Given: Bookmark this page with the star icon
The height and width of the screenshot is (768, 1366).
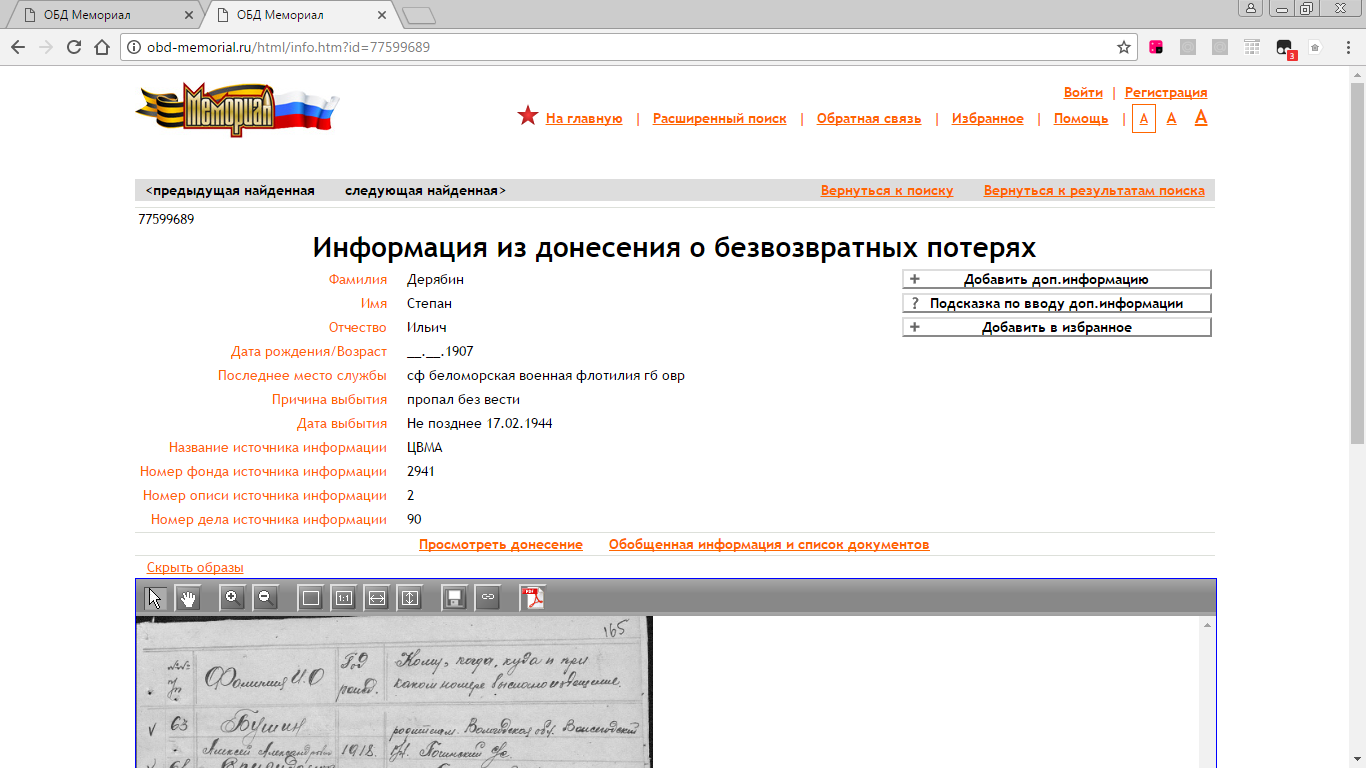Looking at the screenshot, I should (1124, 47).
